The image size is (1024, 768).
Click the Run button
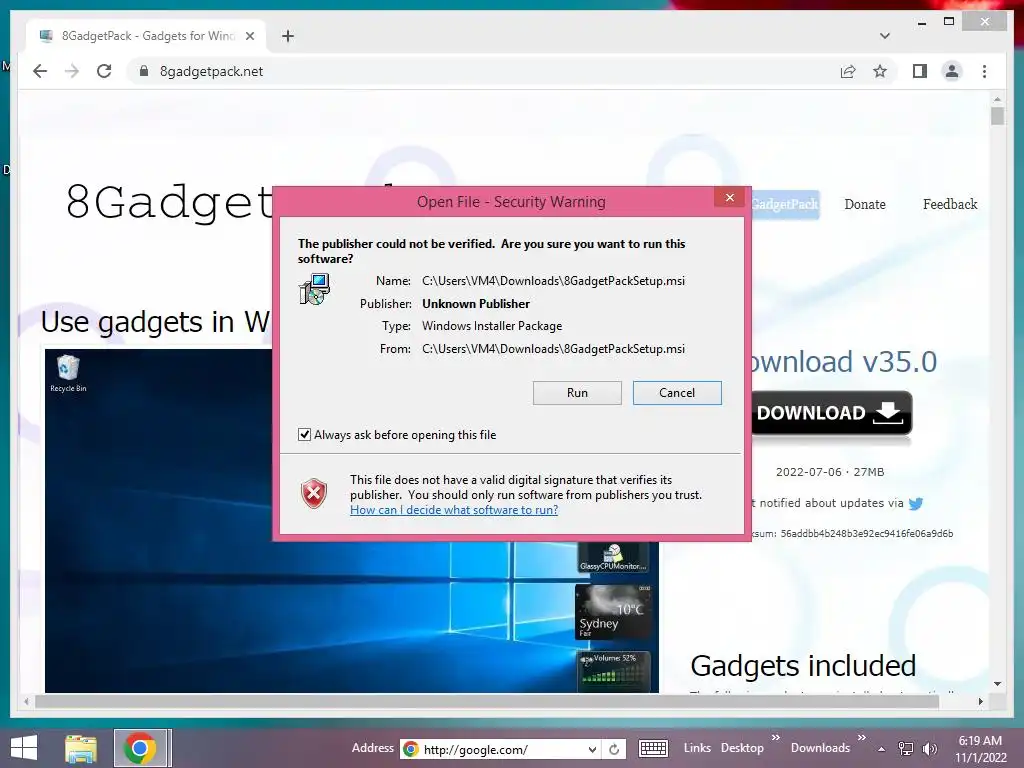(x=577, y=392)
